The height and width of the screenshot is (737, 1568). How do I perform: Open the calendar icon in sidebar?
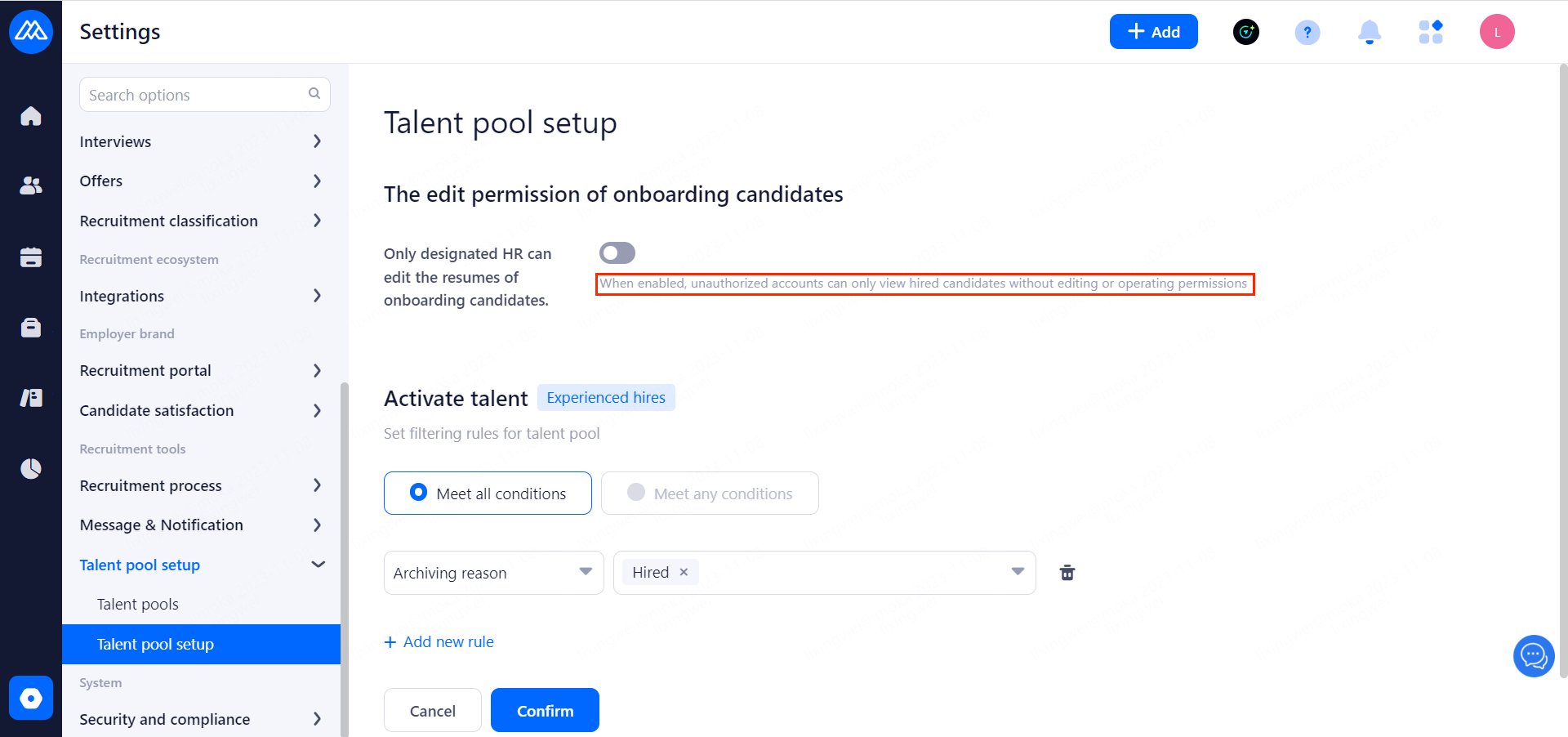click(31, 257)
